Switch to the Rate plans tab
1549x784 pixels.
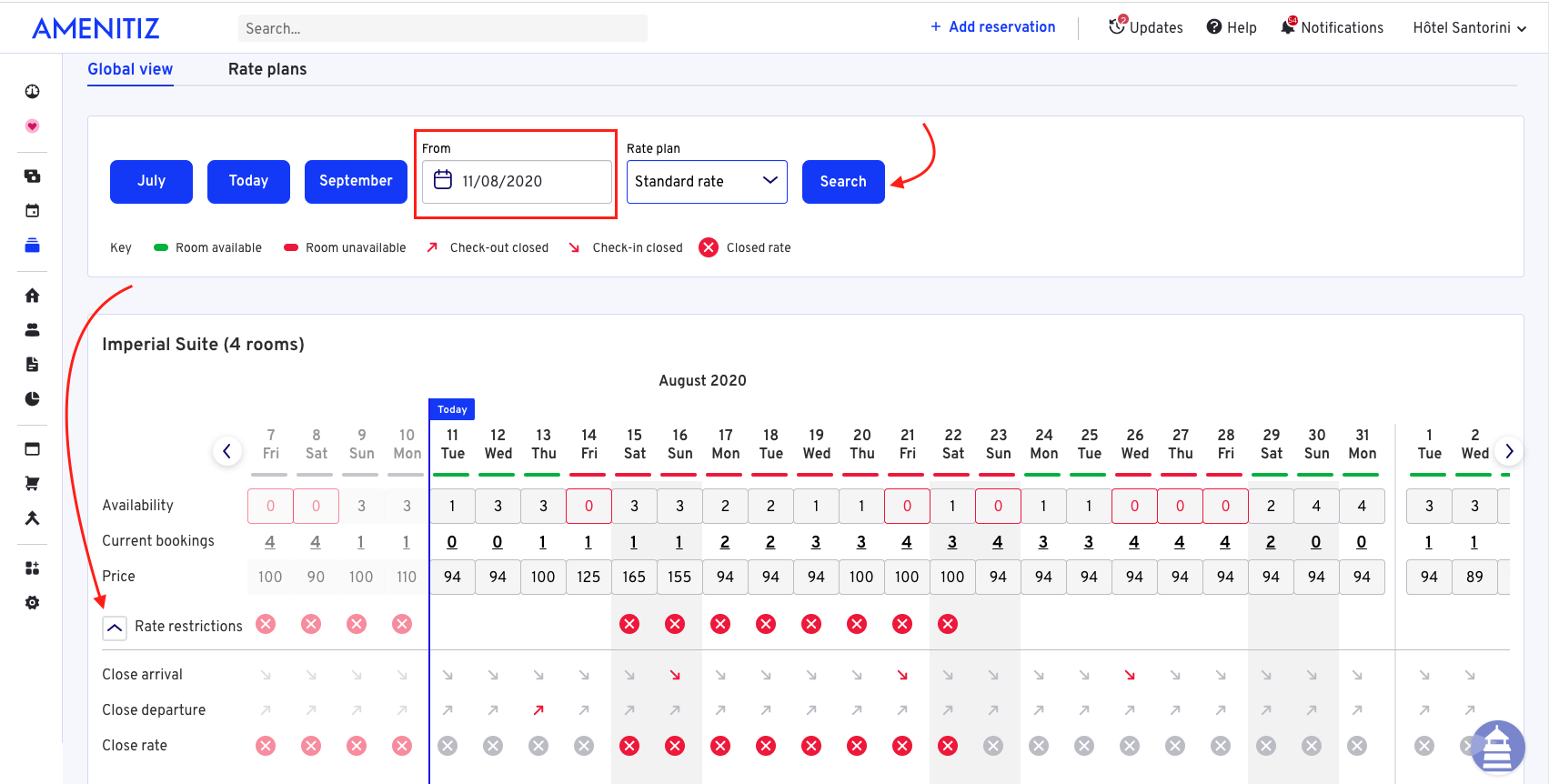coord(267,69)
